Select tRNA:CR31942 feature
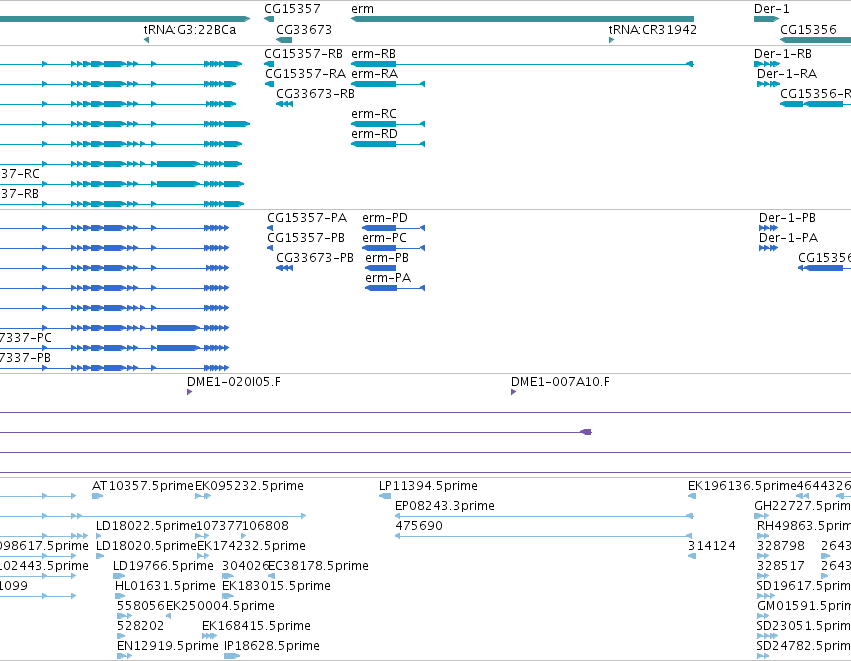Image resolution: width=851 pixels, height=661 pixels. coord(612,40)
